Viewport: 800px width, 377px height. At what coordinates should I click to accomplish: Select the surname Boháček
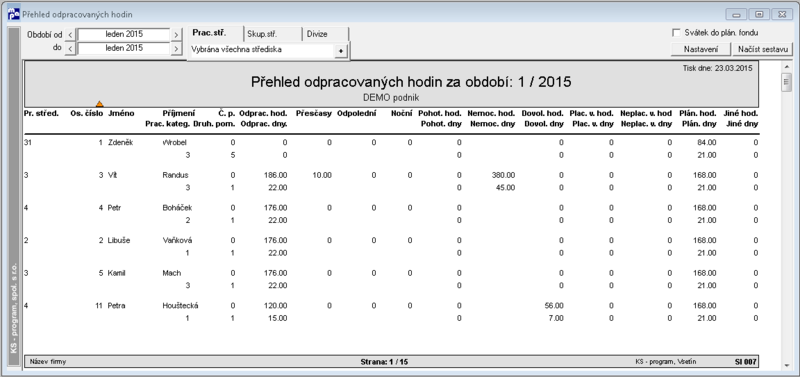coord(177,208)
